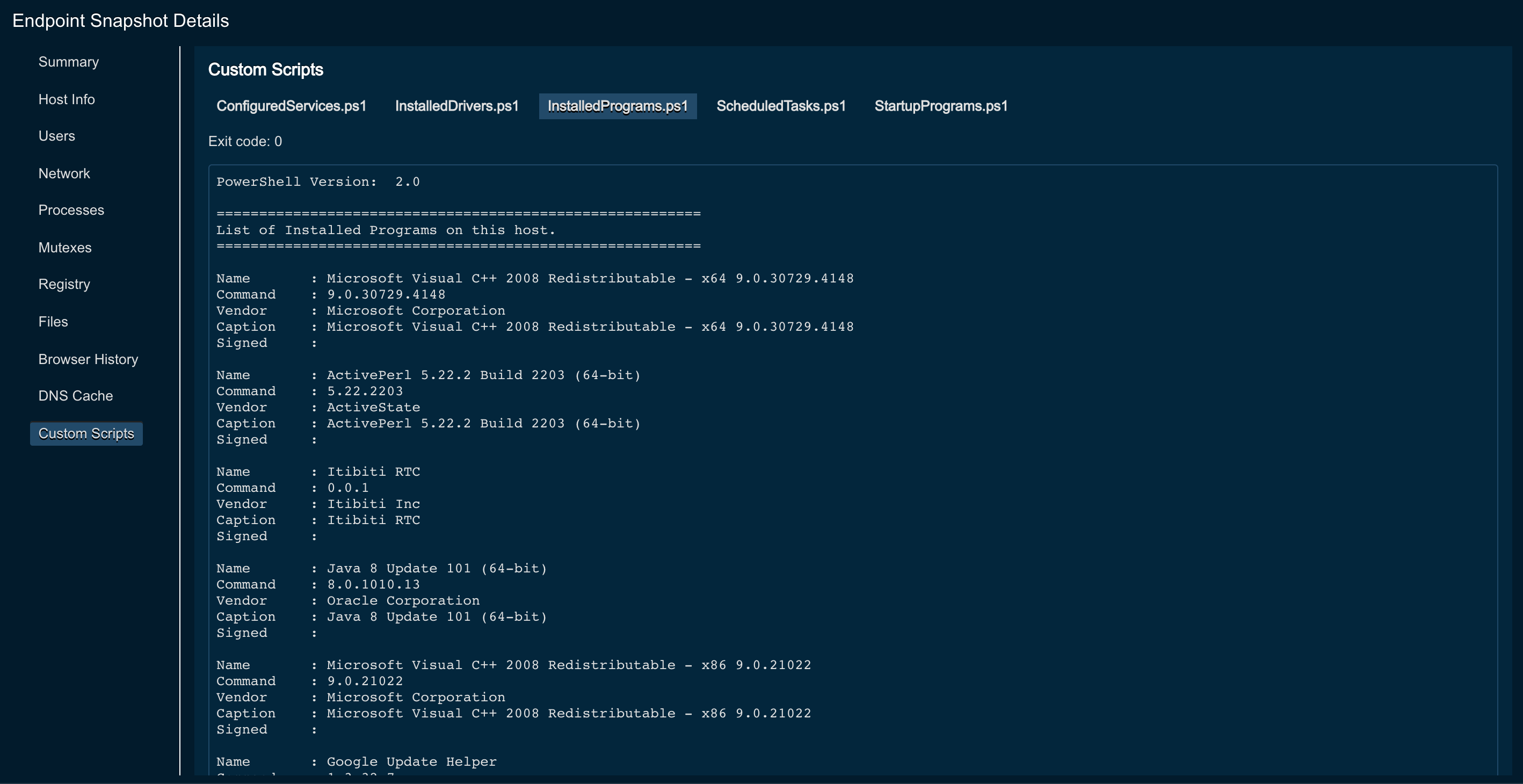Switch to ConfiguredServices.ps1 tab
Image resolution: width=1523 pixels, height=784 pixels.
tap(292, 106)
